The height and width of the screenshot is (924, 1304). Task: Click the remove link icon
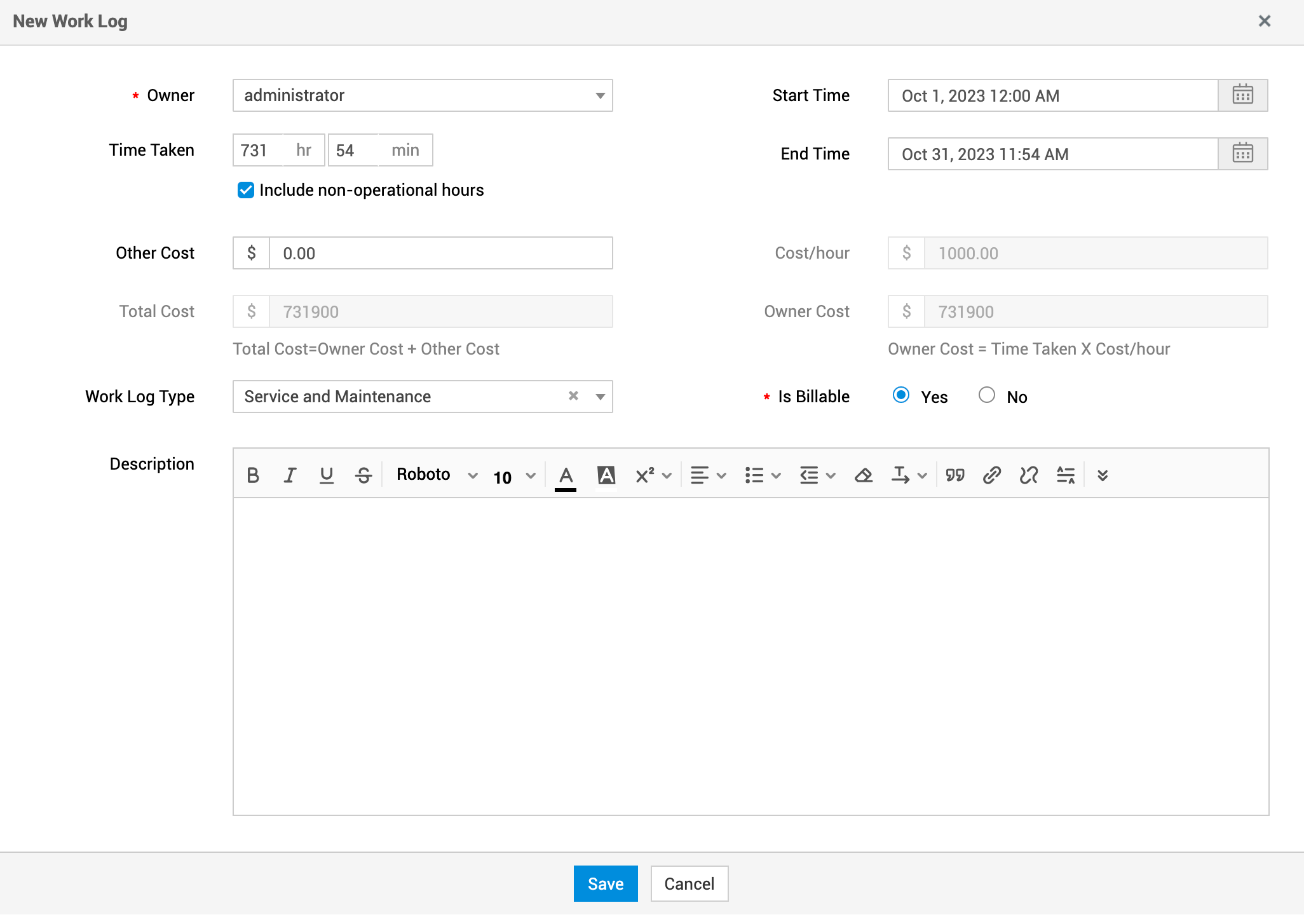(1028, 475)
